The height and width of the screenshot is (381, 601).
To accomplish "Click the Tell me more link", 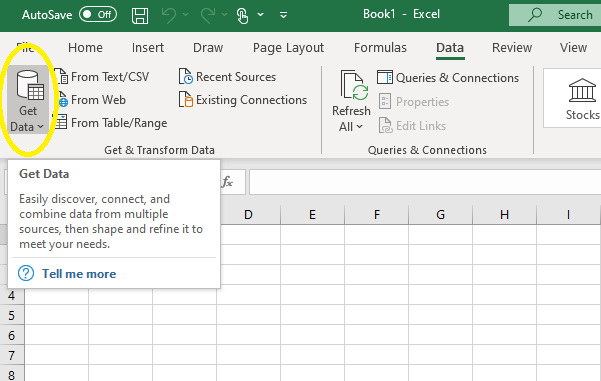I will click(79, 274).
